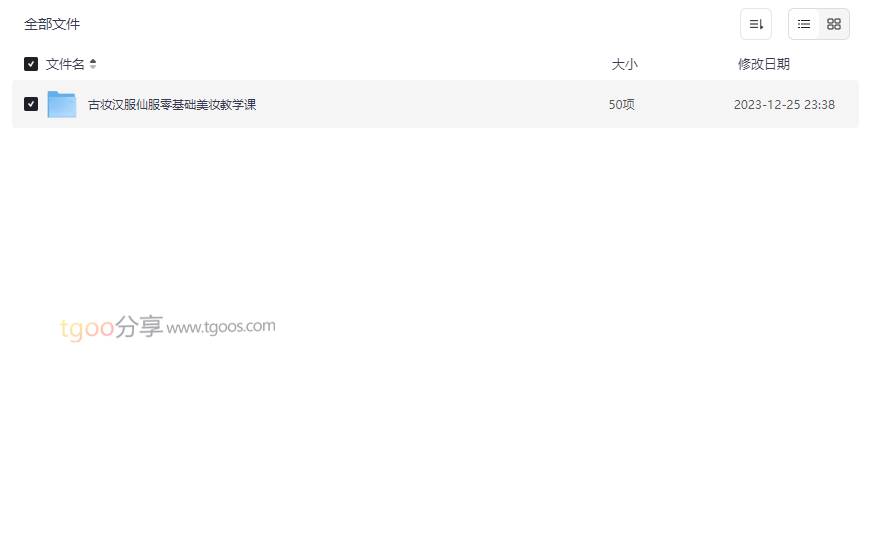
Task: Click the 文件名 column header
Action: click(65, 64)
